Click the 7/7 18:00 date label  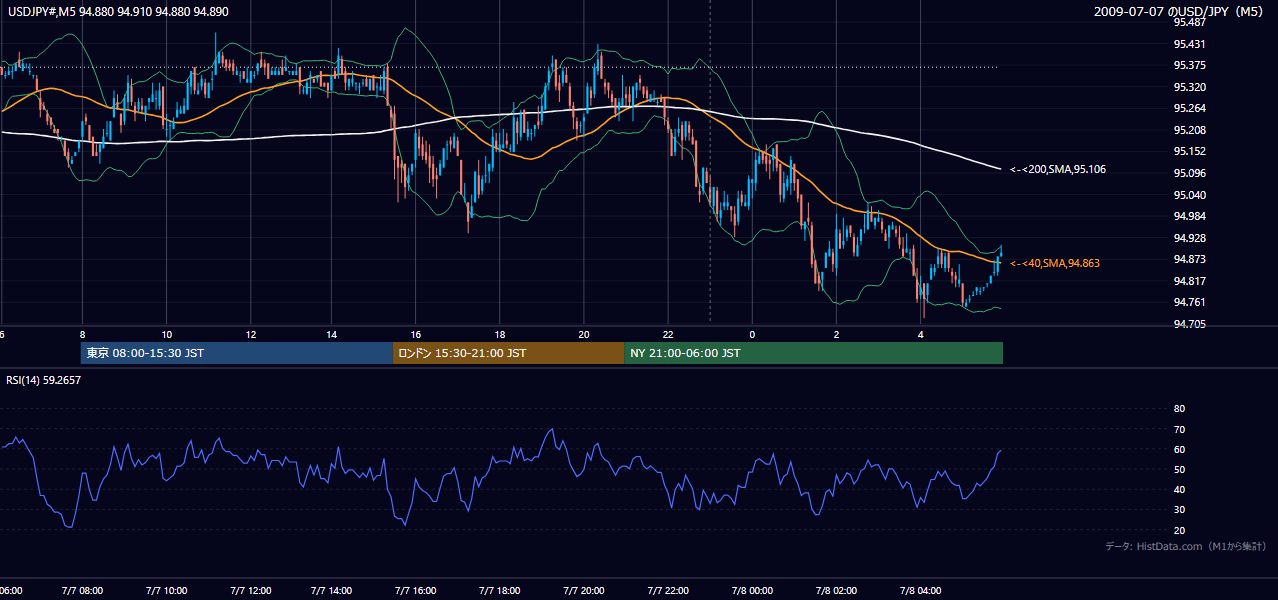500,591
